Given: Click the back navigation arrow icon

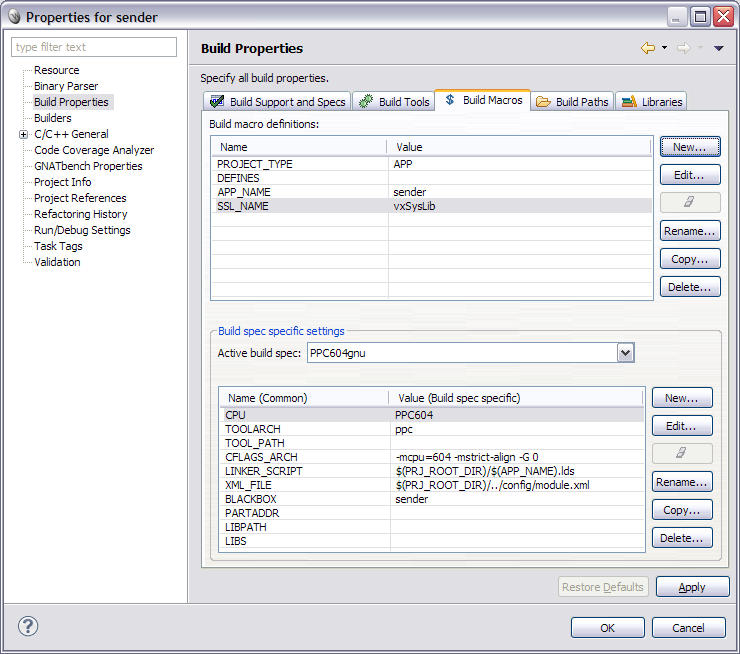Looking at the screenshot, I should [648, 48].
